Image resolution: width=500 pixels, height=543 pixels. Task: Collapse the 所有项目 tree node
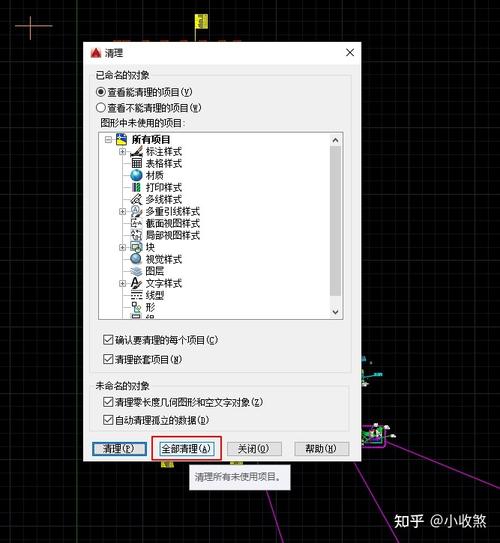click(108, 140)
